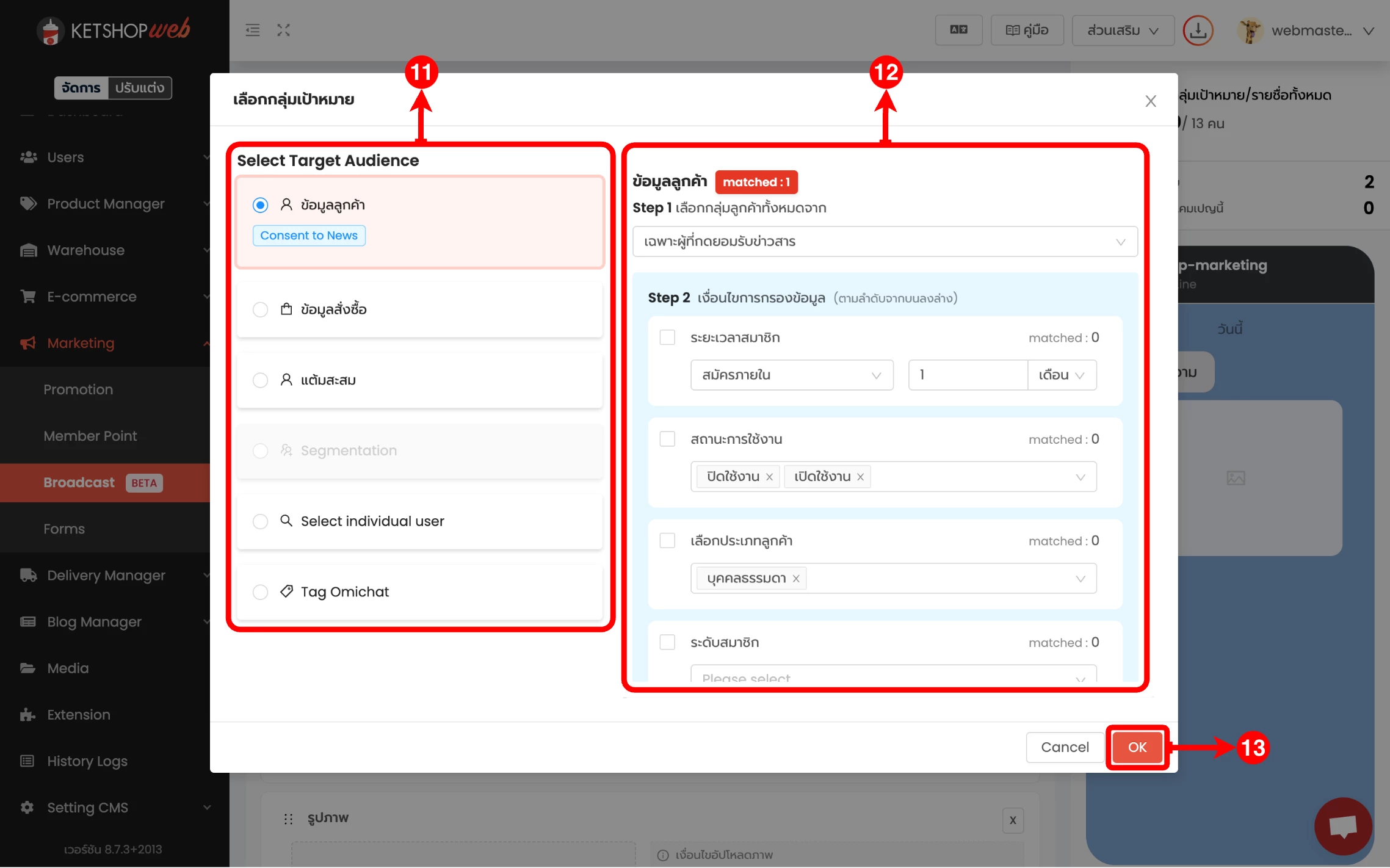The height and width of the screenshot is (868, 1390).
Task: Click the language translate icon button
Action: coord(958,31)
